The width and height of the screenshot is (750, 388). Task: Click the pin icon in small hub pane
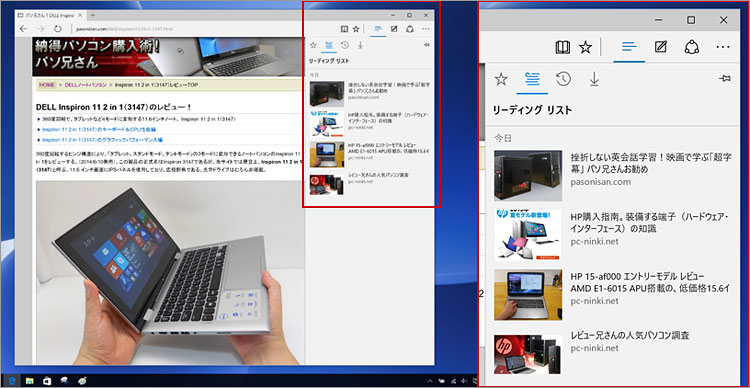pos(426,45)
